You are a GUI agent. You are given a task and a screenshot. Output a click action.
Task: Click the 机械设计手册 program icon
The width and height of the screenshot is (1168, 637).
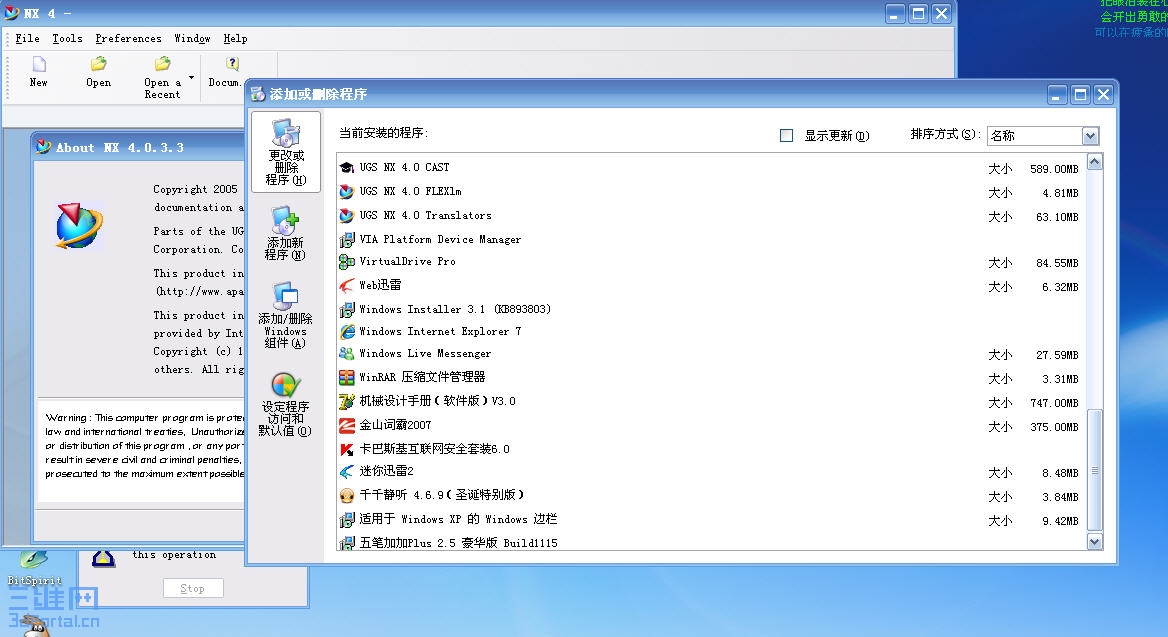tap(346, 402)
